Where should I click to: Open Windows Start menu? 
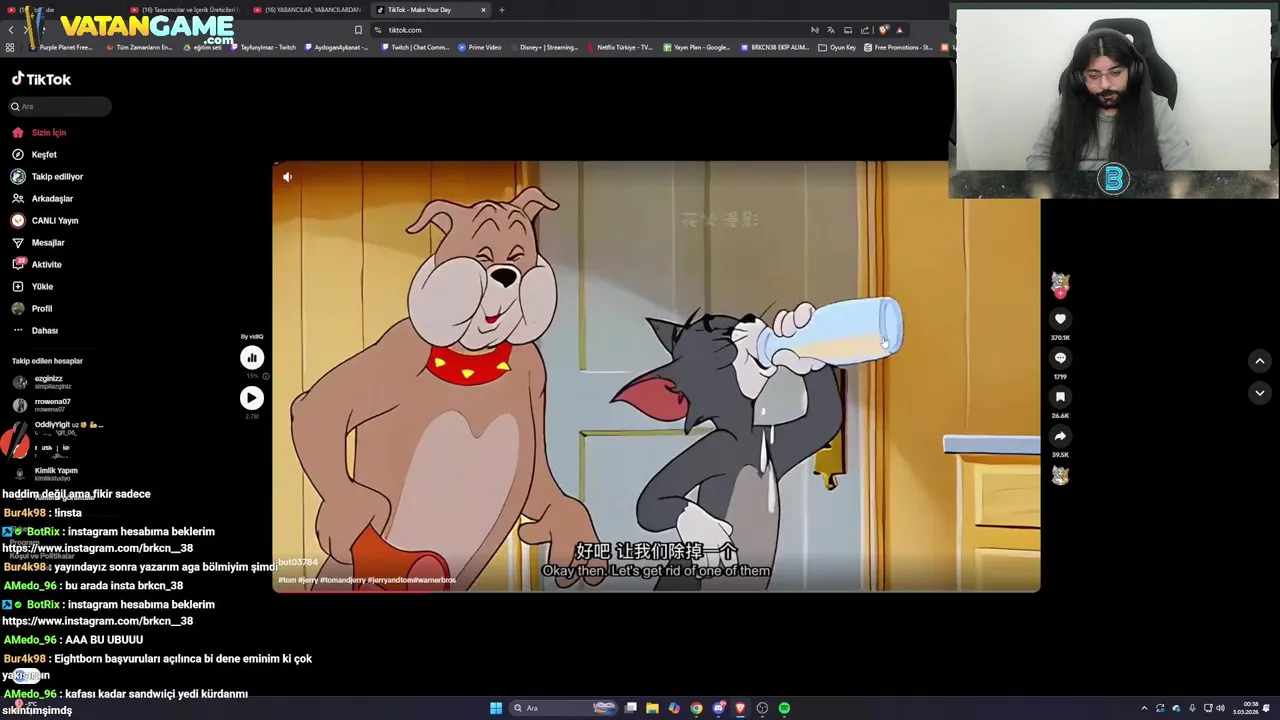click(496, 708)
